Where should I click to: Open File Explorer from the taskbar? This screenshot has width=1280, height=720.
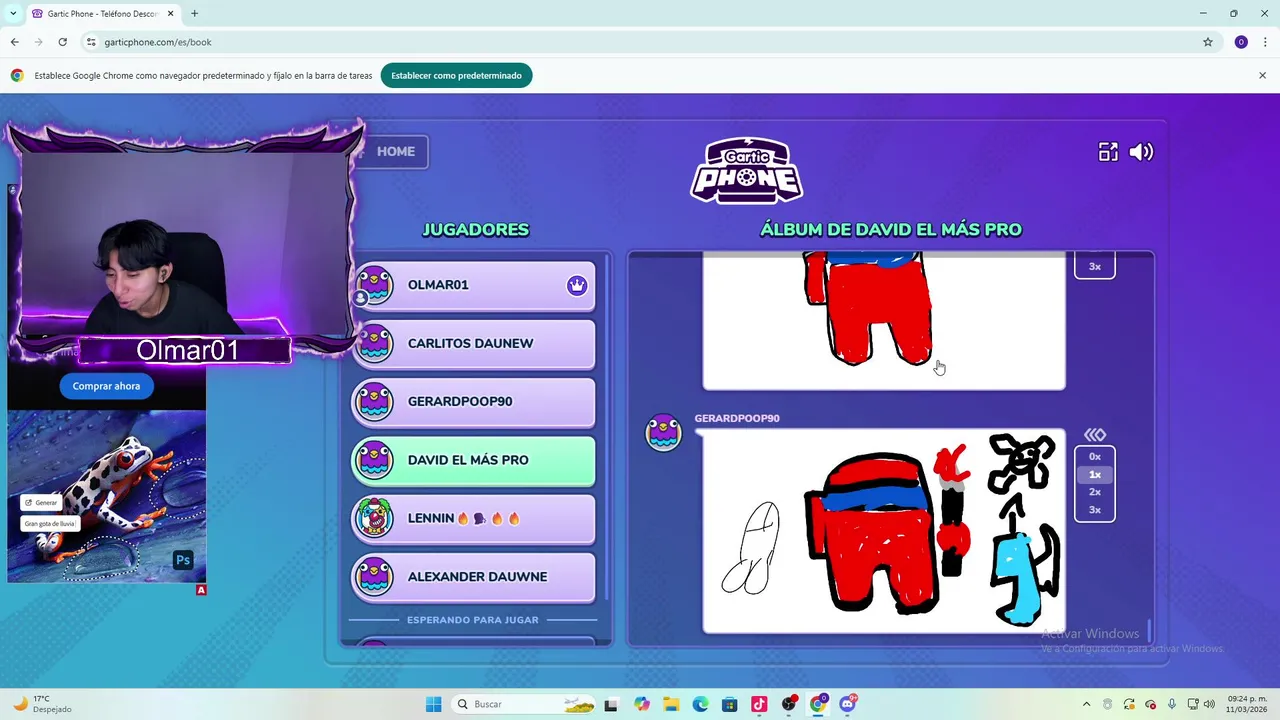coord(671,704)
